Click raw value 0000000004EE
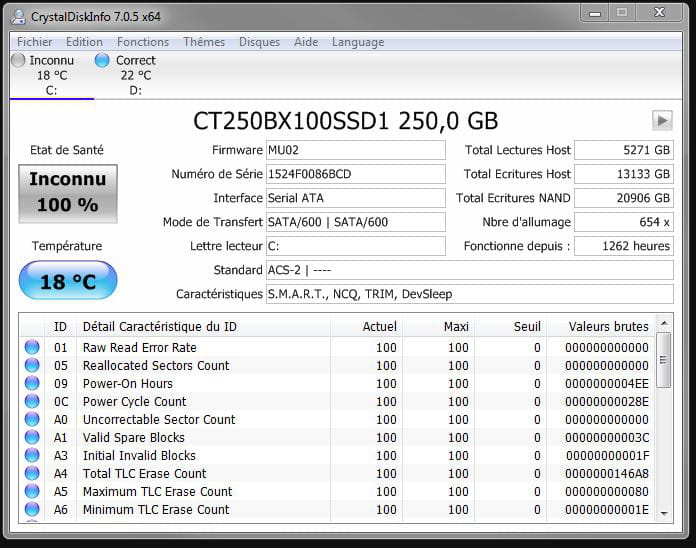The width and height of the screenshot is (696, 548). (606, 383)
